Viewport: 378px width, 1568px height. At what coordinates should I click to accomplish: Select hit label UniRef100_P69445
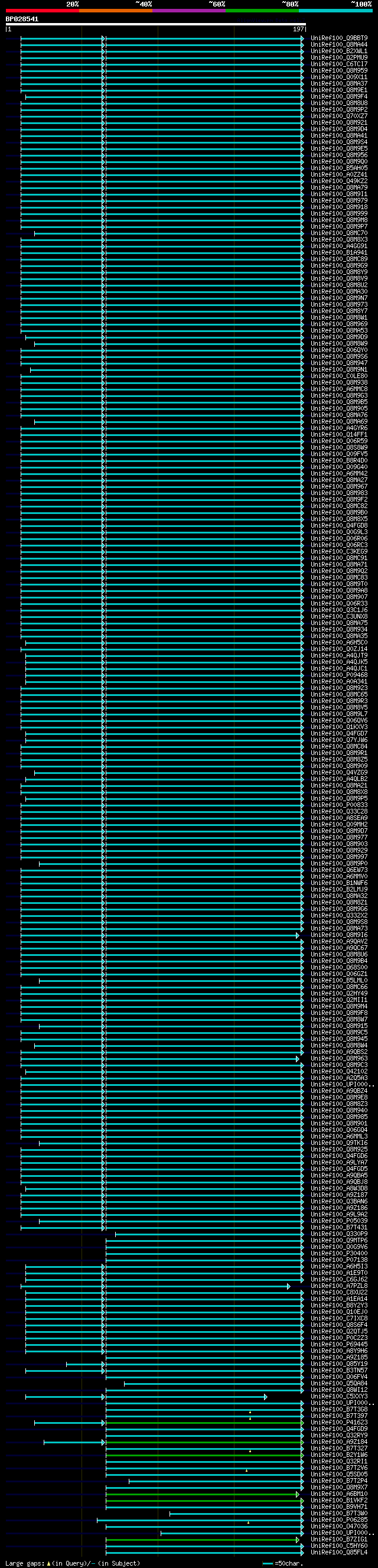[339, 1345]
